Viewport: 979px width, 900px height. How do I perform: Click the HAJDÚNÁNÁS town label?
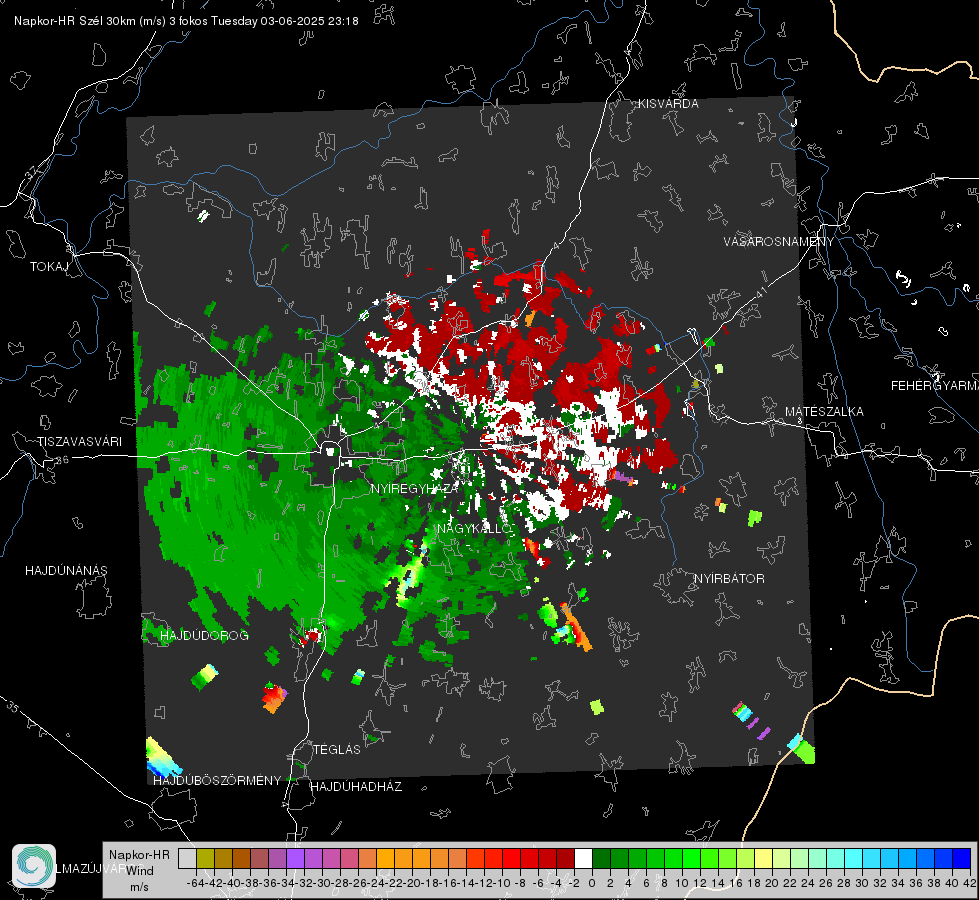click(66, 571)
